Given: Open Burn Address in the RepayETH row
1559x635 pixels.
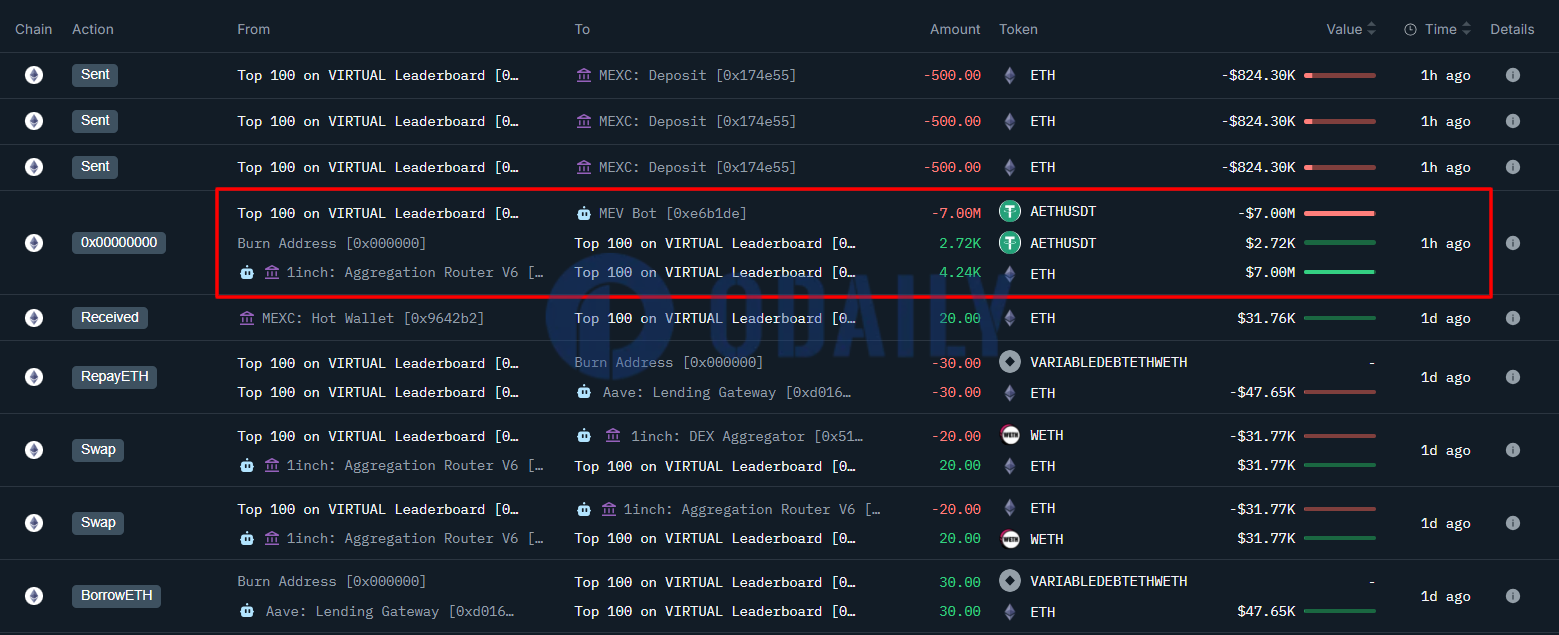Looking at the screenshot, I should tap(668, 362).
